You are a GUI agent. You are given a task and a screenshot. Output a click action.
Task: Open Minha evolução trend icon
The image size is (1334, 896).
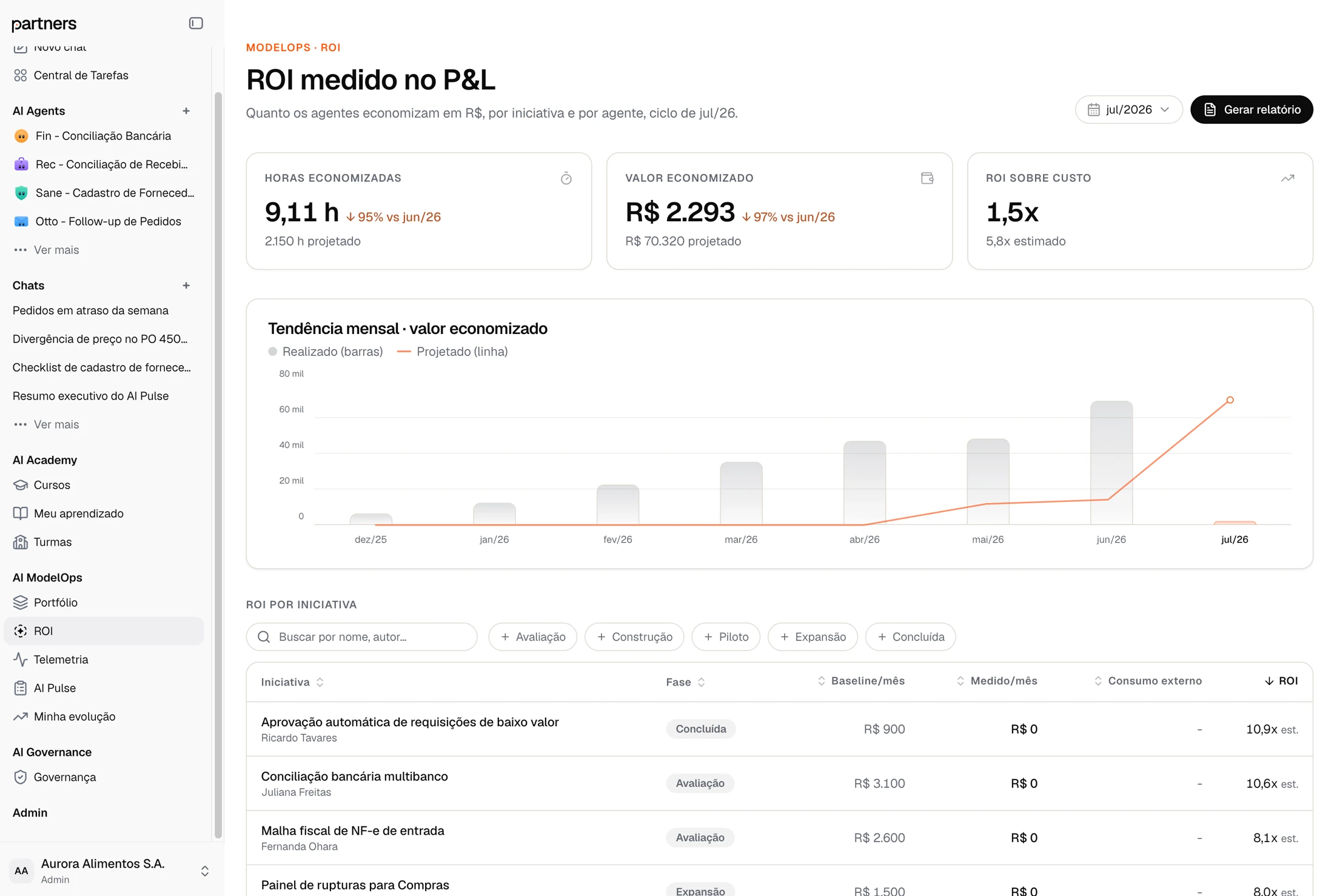tap(21, 717)
